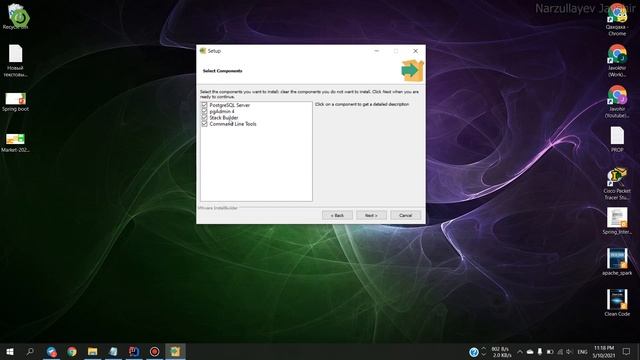Open the battery status tray icon
Screen dimensions: 640x360
click(x=550, y=352)
